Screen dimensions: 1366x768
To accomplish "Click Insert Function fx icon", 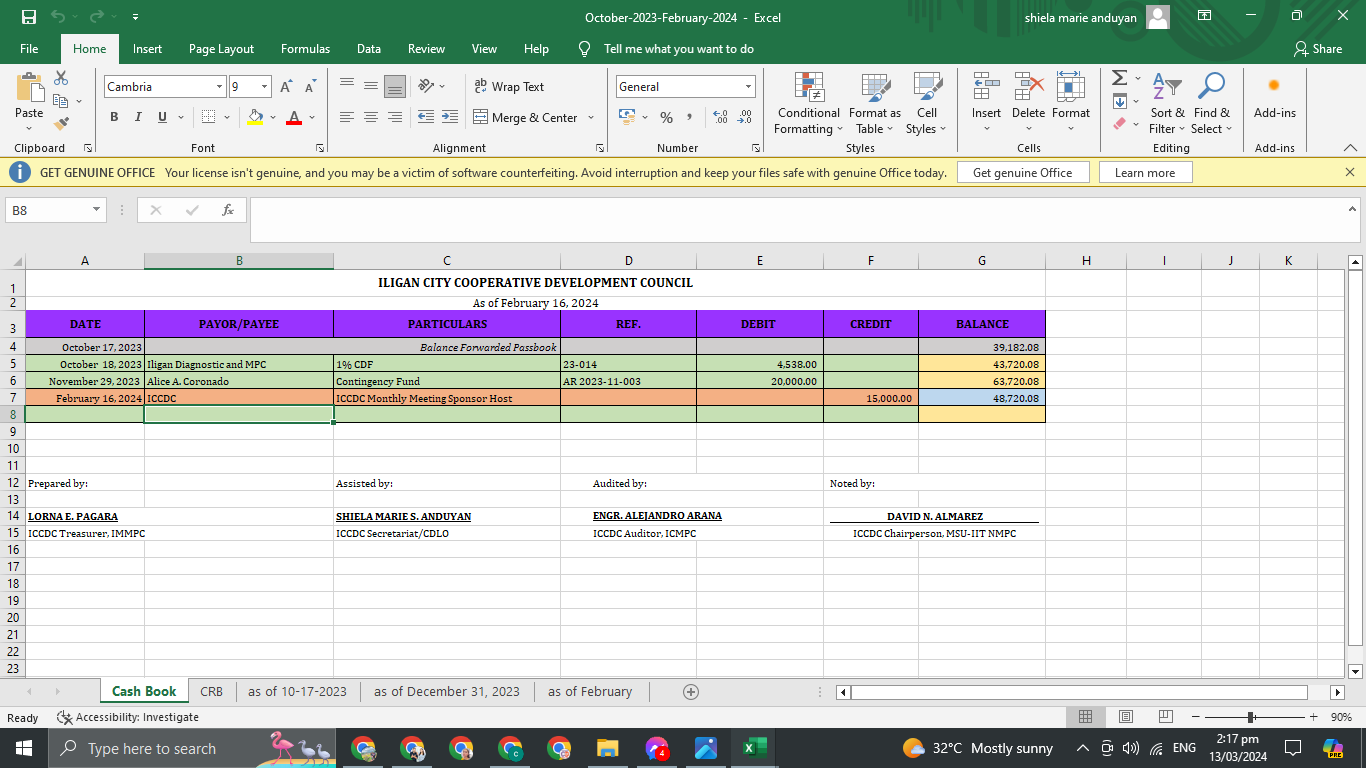I will pyautogui.click(x=228, y=210).
